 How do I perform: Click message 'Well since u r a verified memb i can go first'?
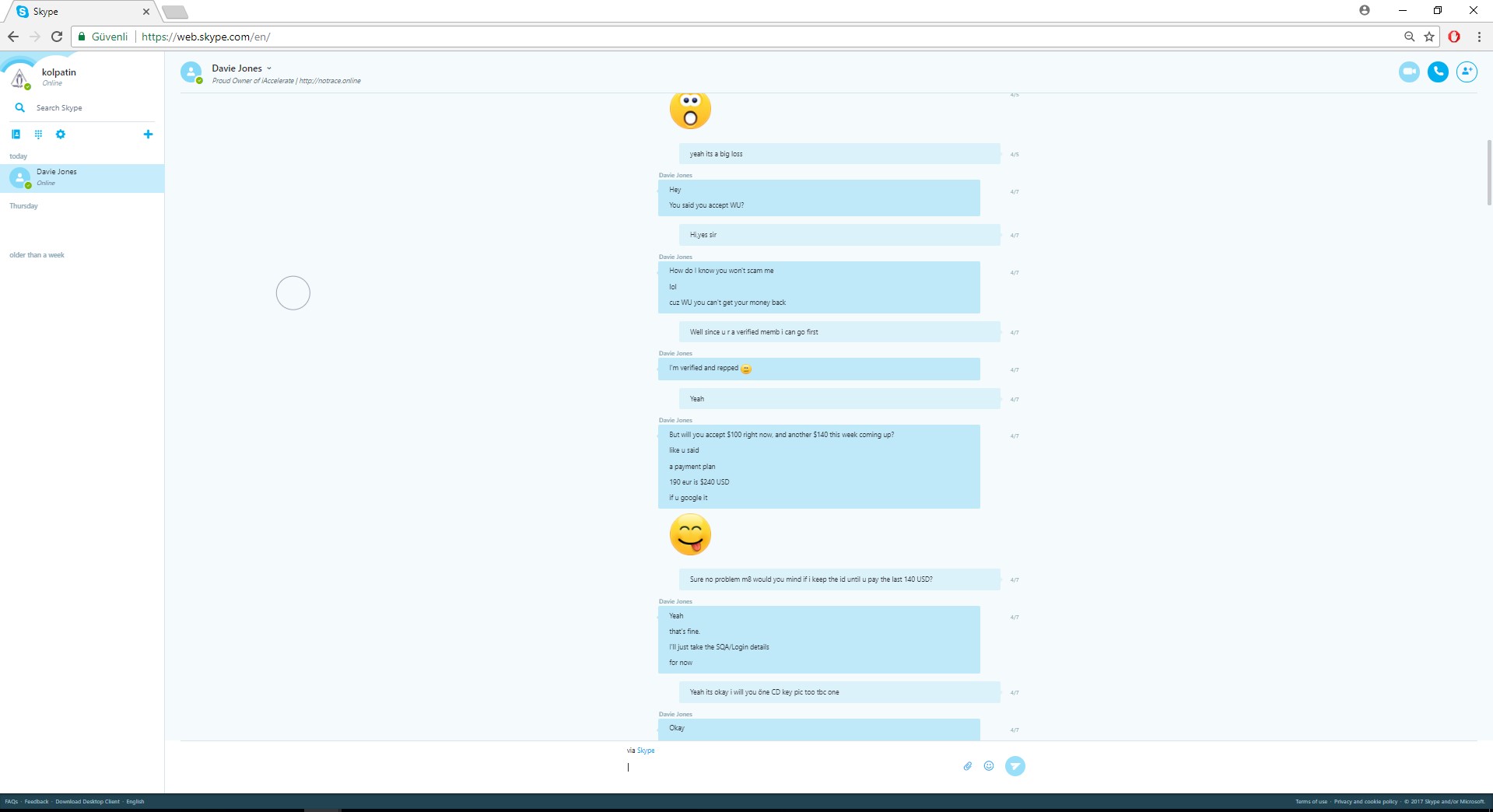coord(839,332)
